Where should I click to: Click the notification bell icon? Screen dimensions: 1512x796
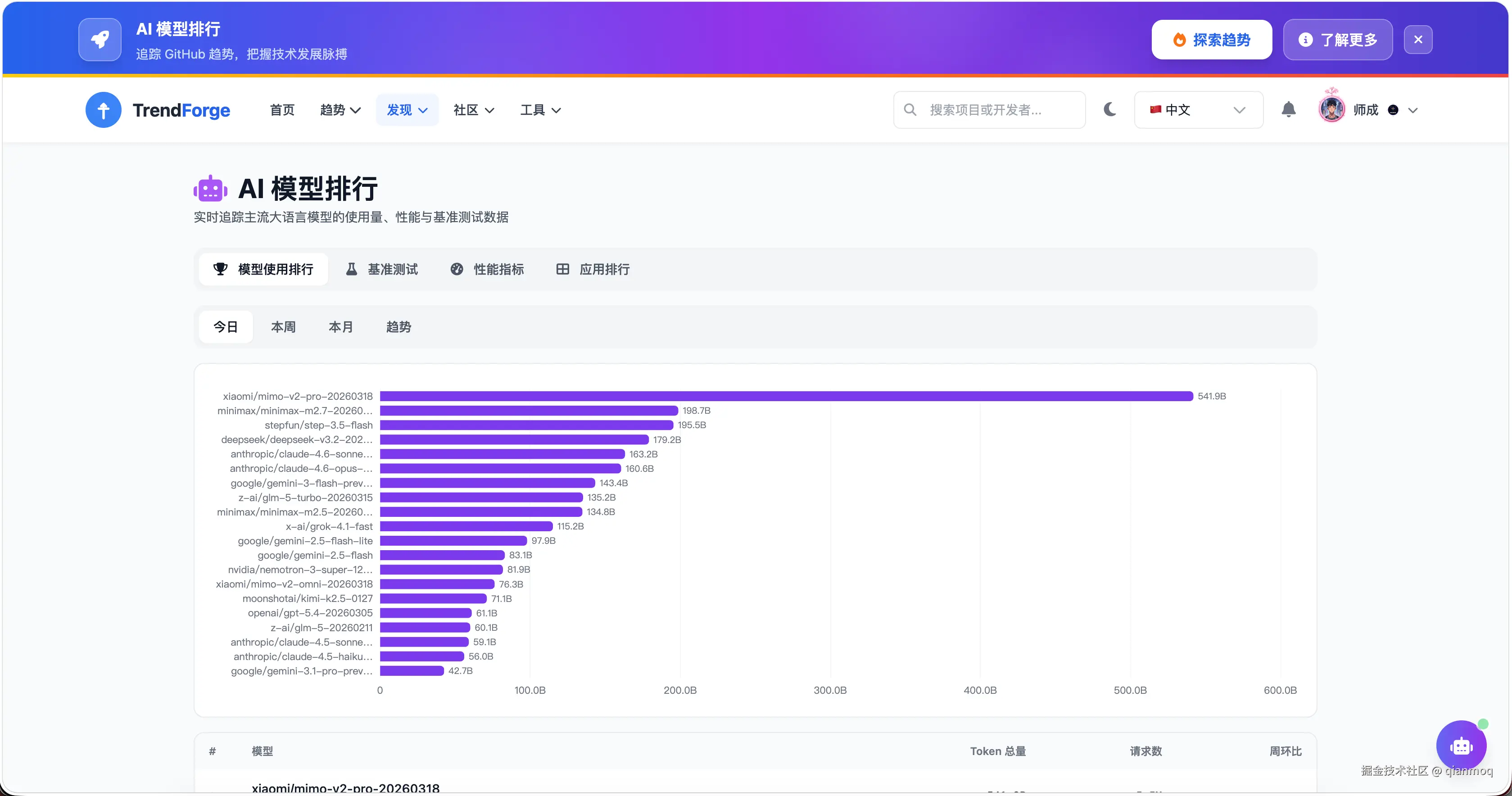coord(1289,109)
